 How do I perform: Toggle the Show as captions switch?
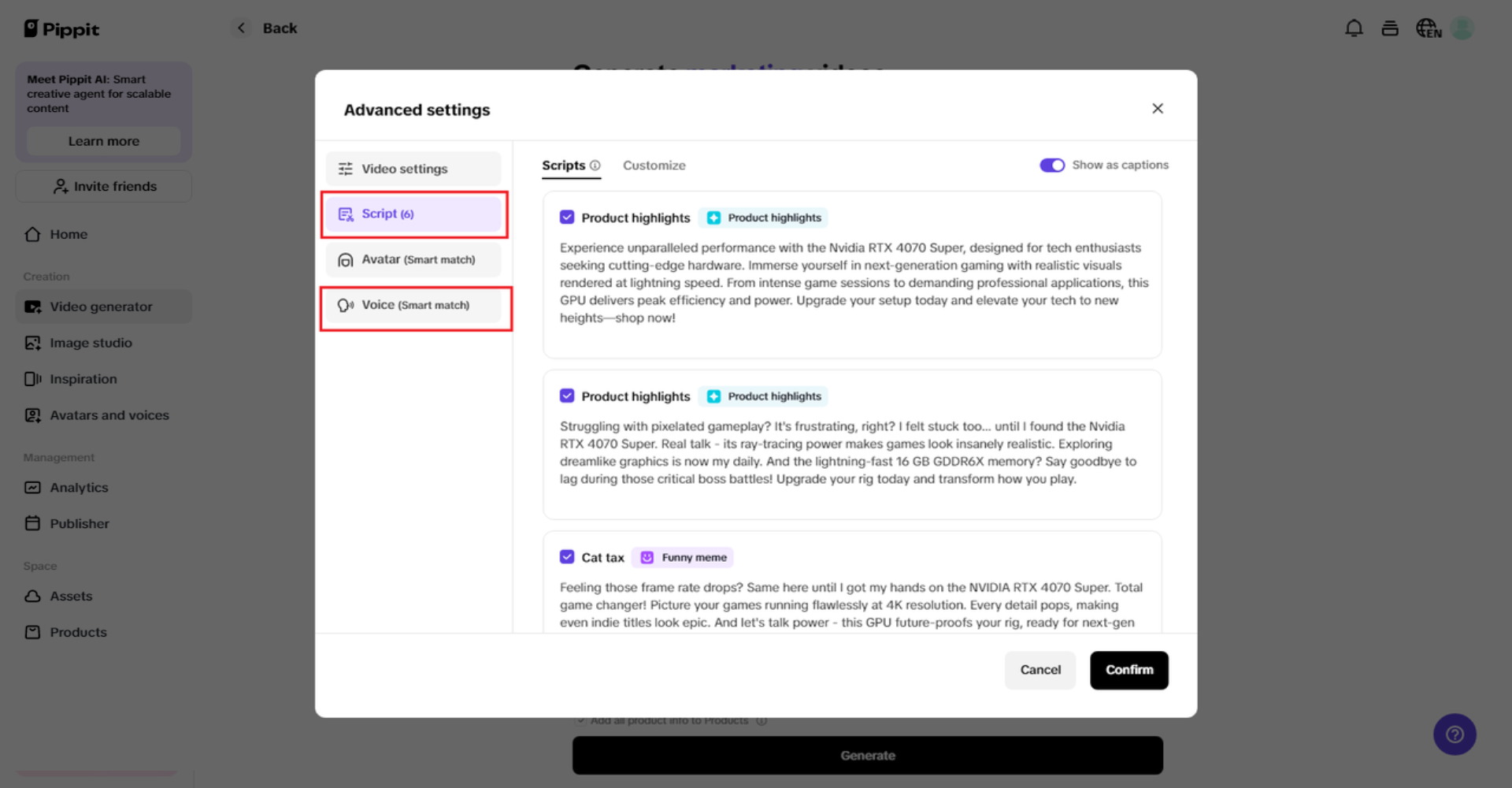[x=1052, y=165]
